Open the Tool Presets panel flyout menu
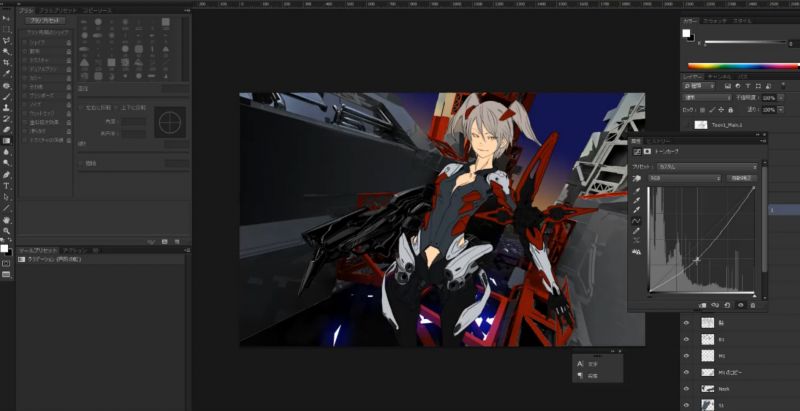This screenshot has height=411, width=800. (x=187, y=250)
